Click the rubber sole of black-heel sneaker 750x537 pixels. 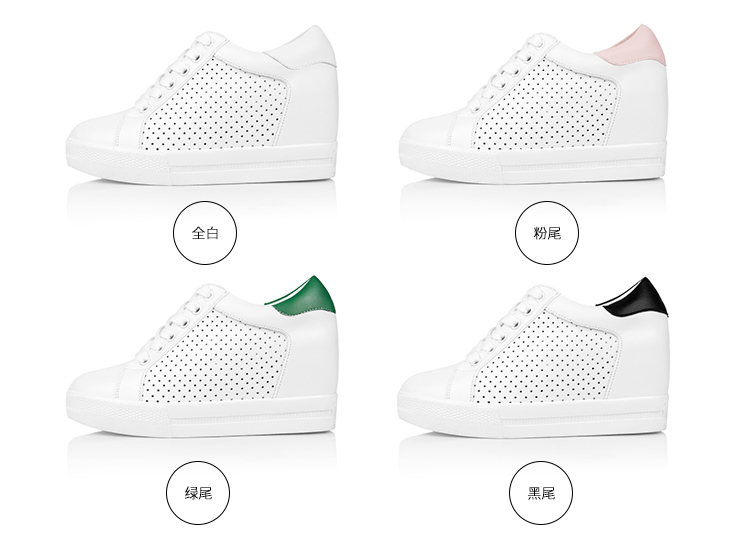point(532,415)
